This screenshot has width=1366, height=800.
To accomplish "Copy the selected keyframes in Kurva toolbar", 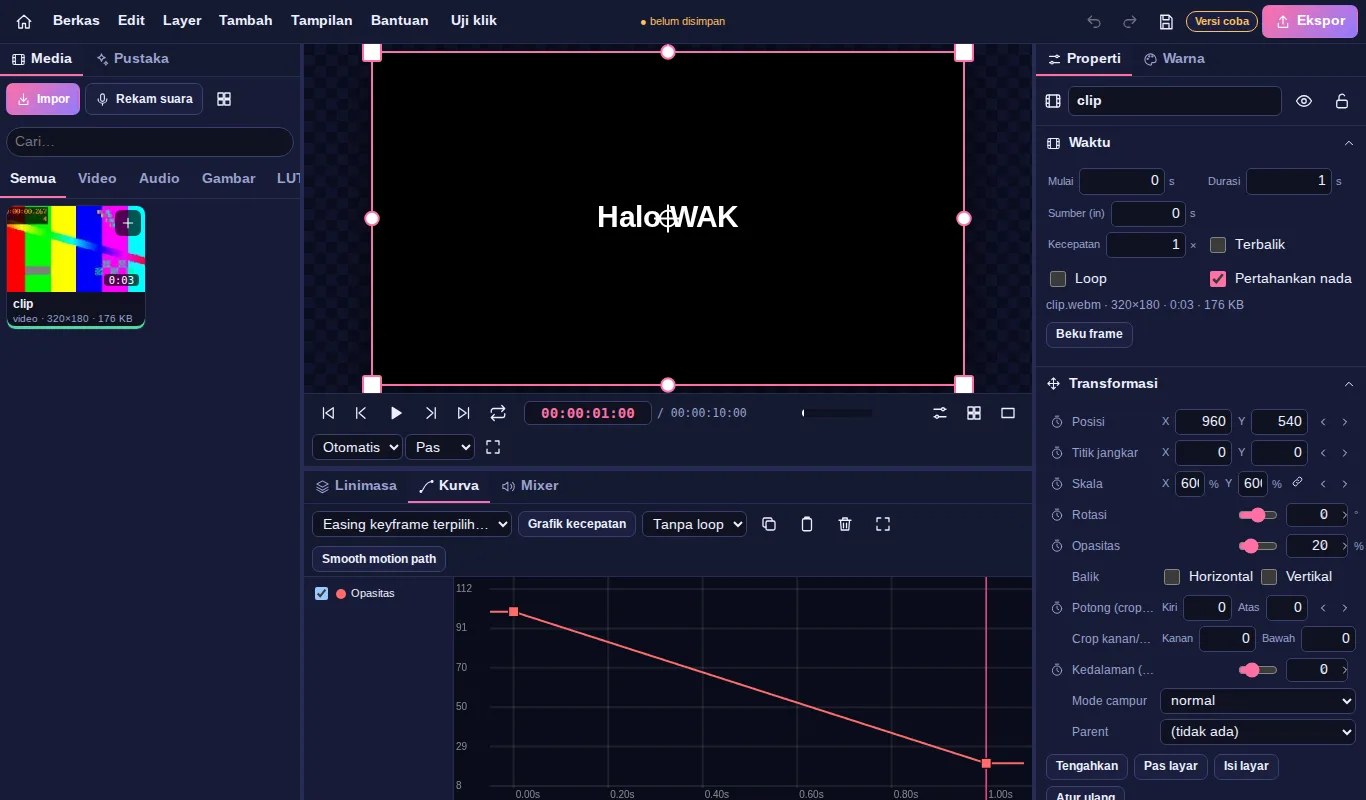I will click(x=769, y=524).
